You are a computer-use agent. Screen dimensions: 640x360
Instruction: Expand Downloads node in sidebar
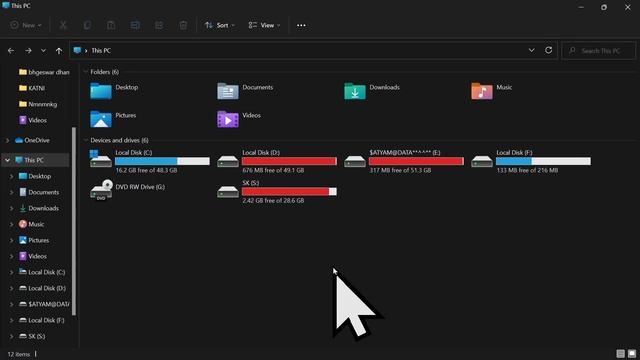11,208
